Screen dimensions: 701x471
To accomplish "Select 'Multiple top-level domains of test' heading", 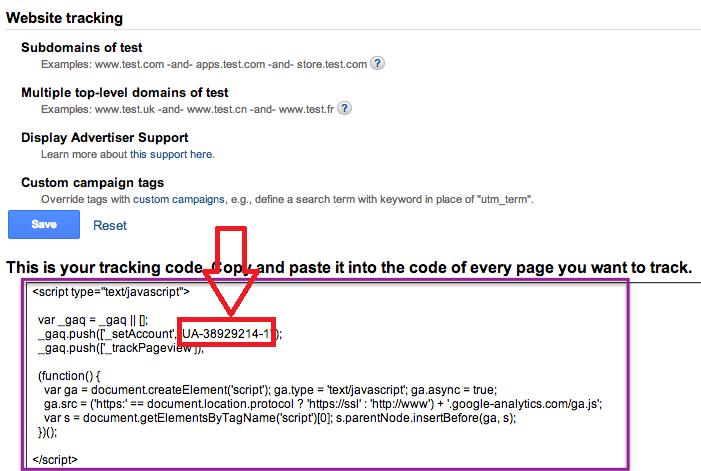I will click(x=125, y=93).
